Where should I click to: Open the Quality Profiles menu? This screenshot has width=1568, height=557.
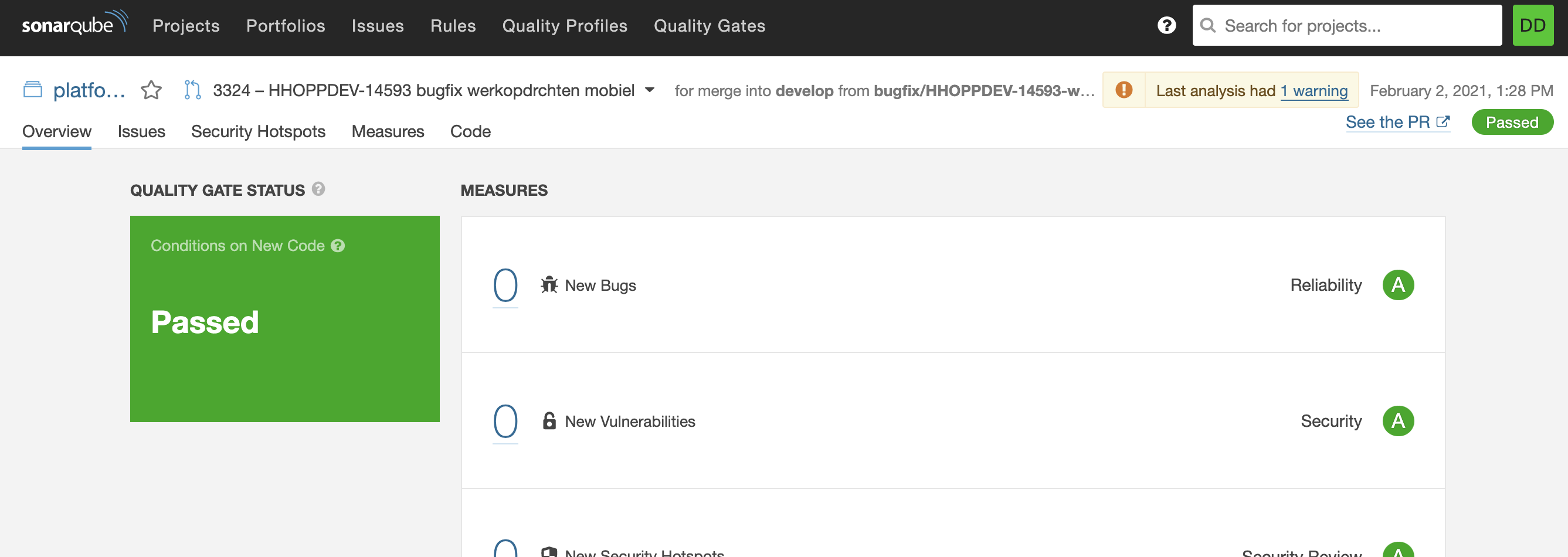(x=564, y=26)
